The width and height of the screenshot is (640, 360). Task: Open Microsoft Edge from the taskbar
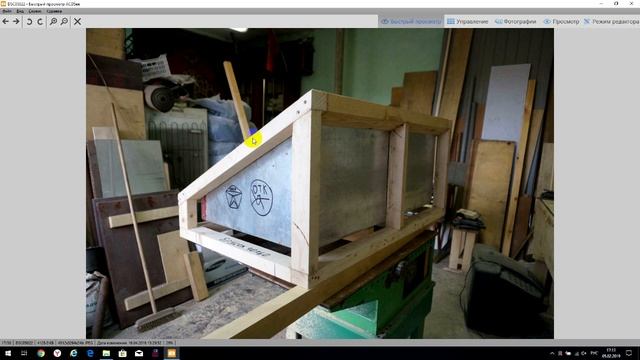point(90,353)
